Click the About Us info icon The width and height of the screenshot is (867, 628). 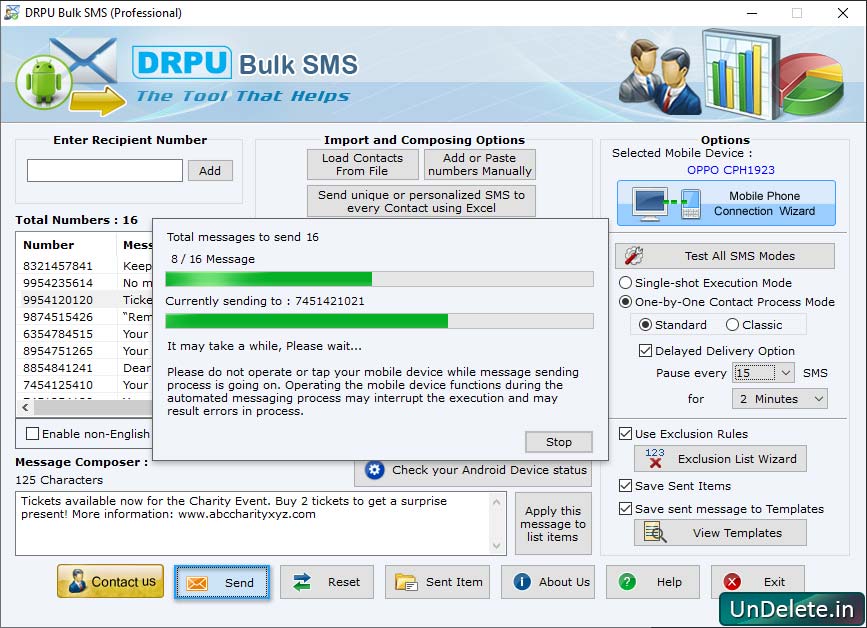point(522,582)
